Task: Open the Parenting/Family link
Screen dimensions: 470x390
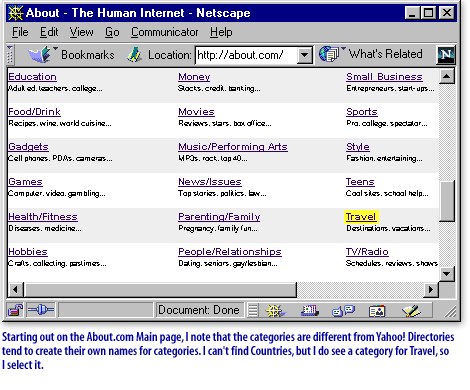Action: [219, 217]
